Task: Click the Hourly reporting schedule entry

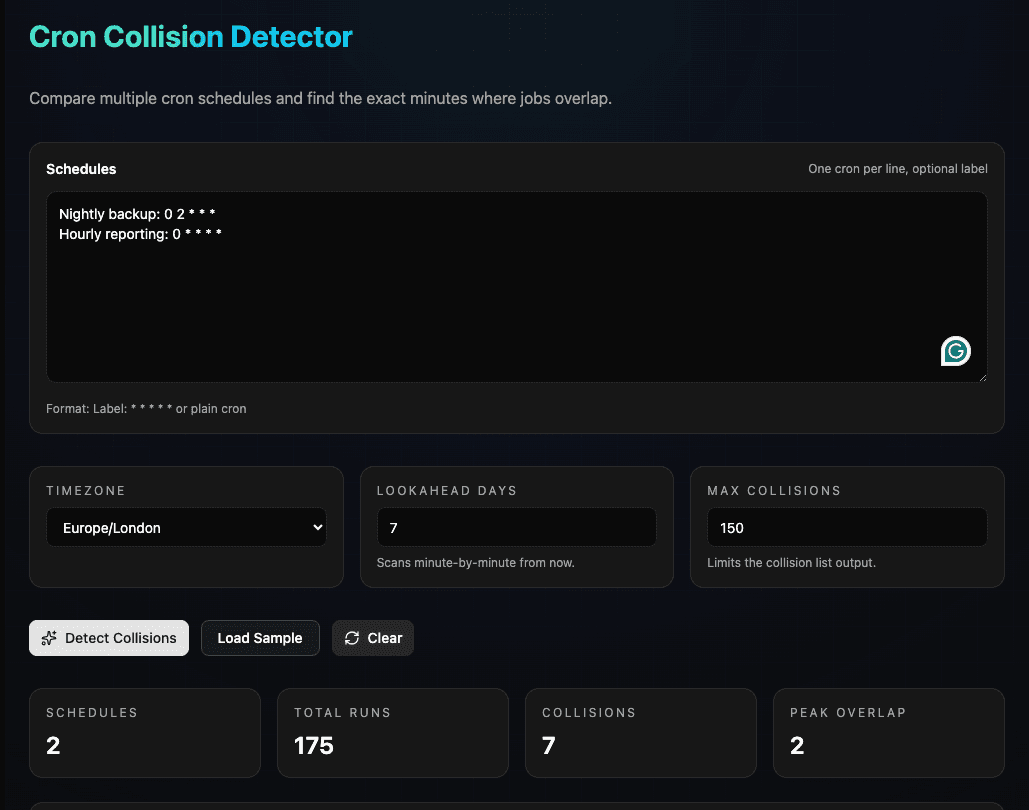Action: click(x=139, y=233)
